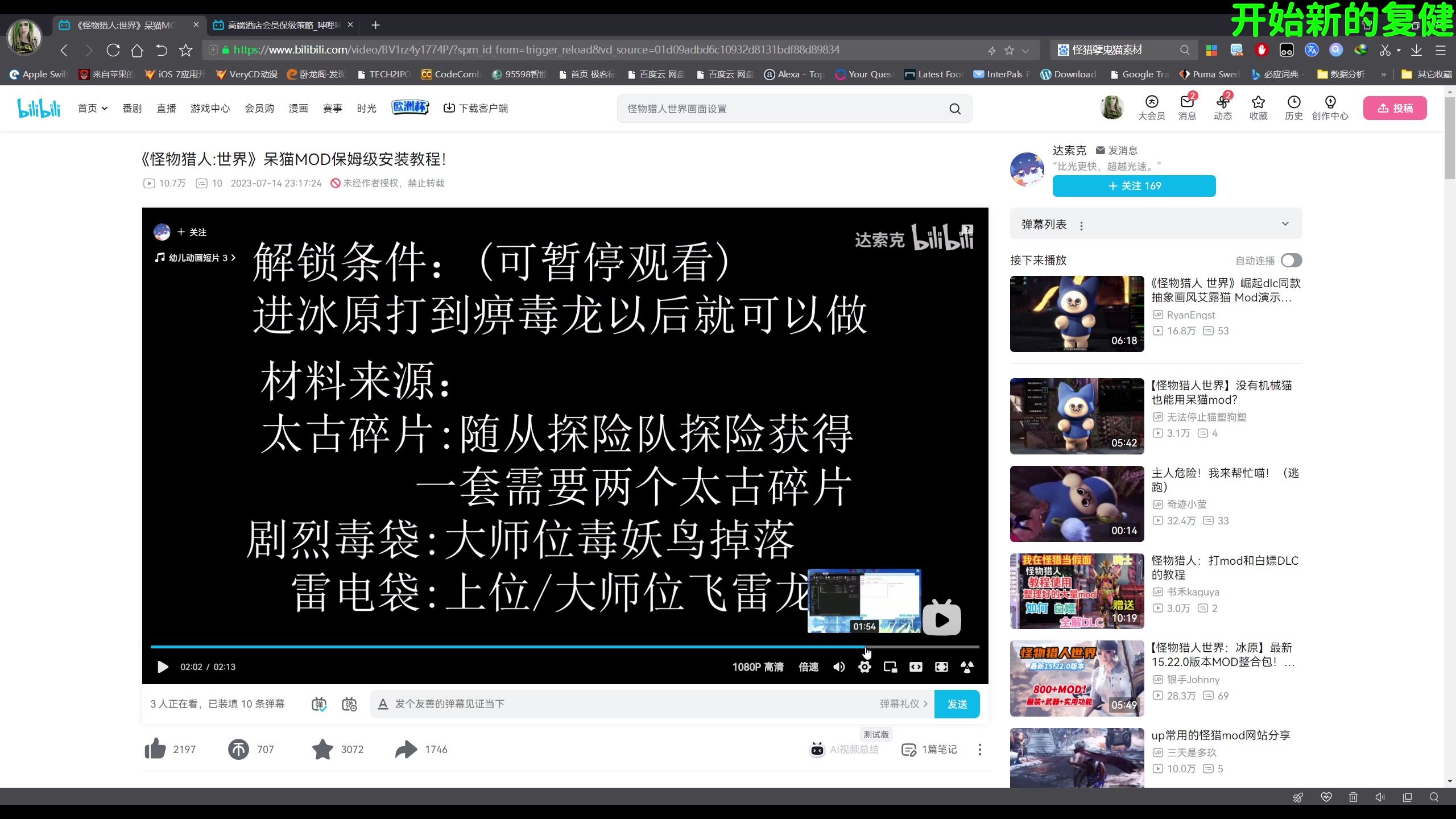Open 幼儿动画短片 3 music link
Viewport: 1456px width, 819px height.
click(x=195, y=258)
